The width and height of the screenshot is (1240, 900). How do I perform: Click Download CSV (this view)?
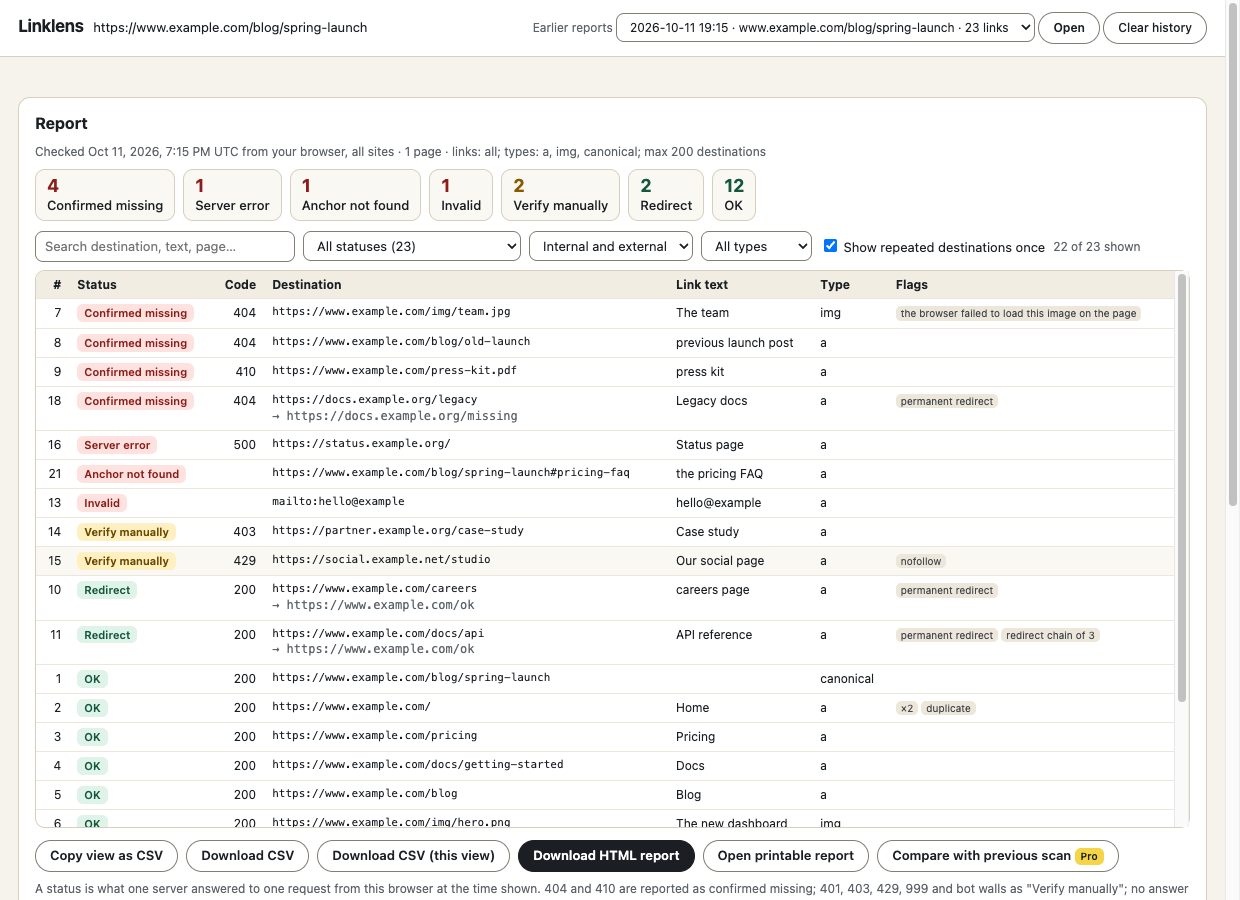[414, 856]
